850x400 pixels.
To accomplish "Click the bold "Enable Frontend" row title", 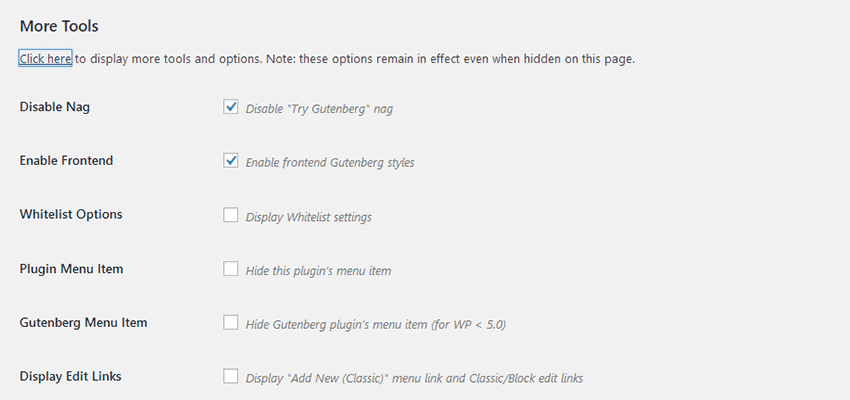I will pyautogui.click(x=66, y=161).
